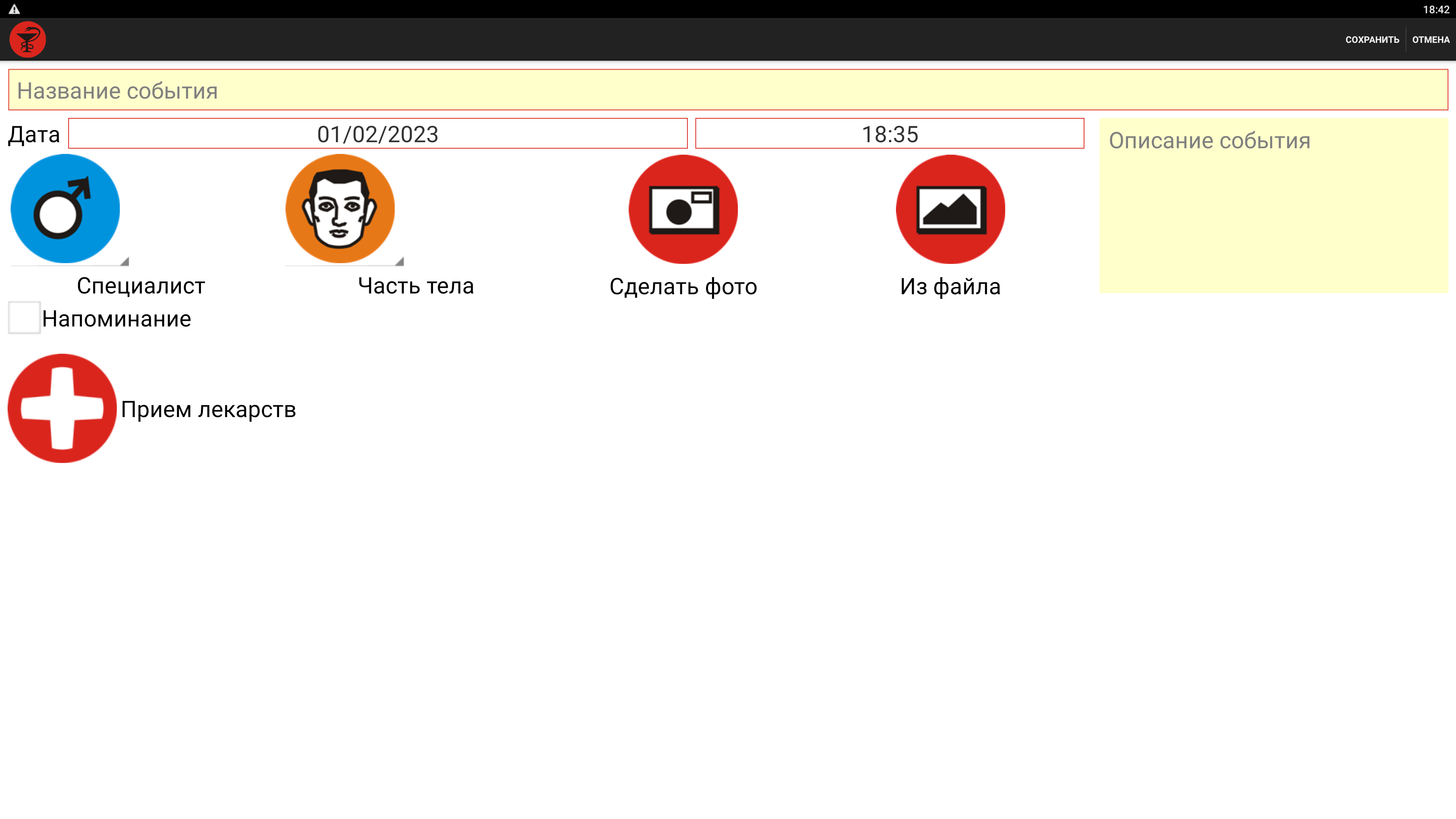Click the warning triangle in status bar

(x=14, y=9)
